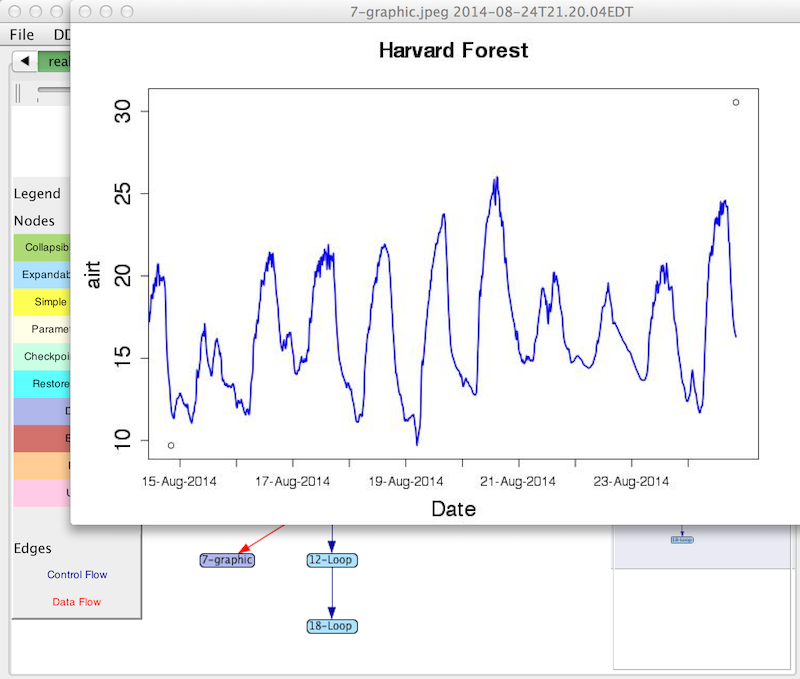Click the Expandable legend swatch
Viewport: 800px width, 679px height.
pyautogui.click(x=42, y=274)
